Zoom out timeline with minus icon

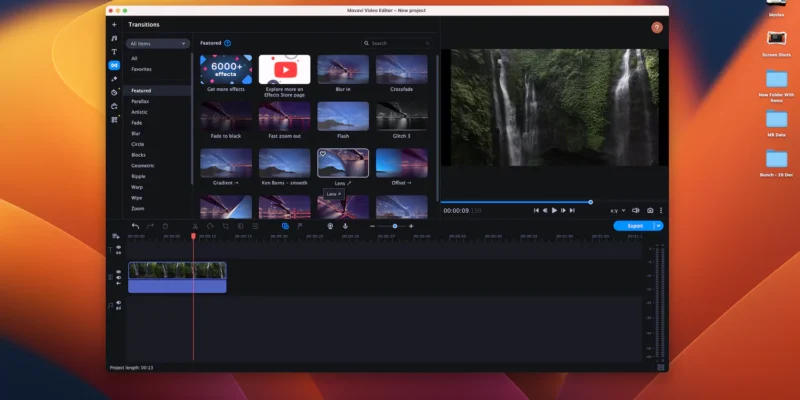coord(372,226)
